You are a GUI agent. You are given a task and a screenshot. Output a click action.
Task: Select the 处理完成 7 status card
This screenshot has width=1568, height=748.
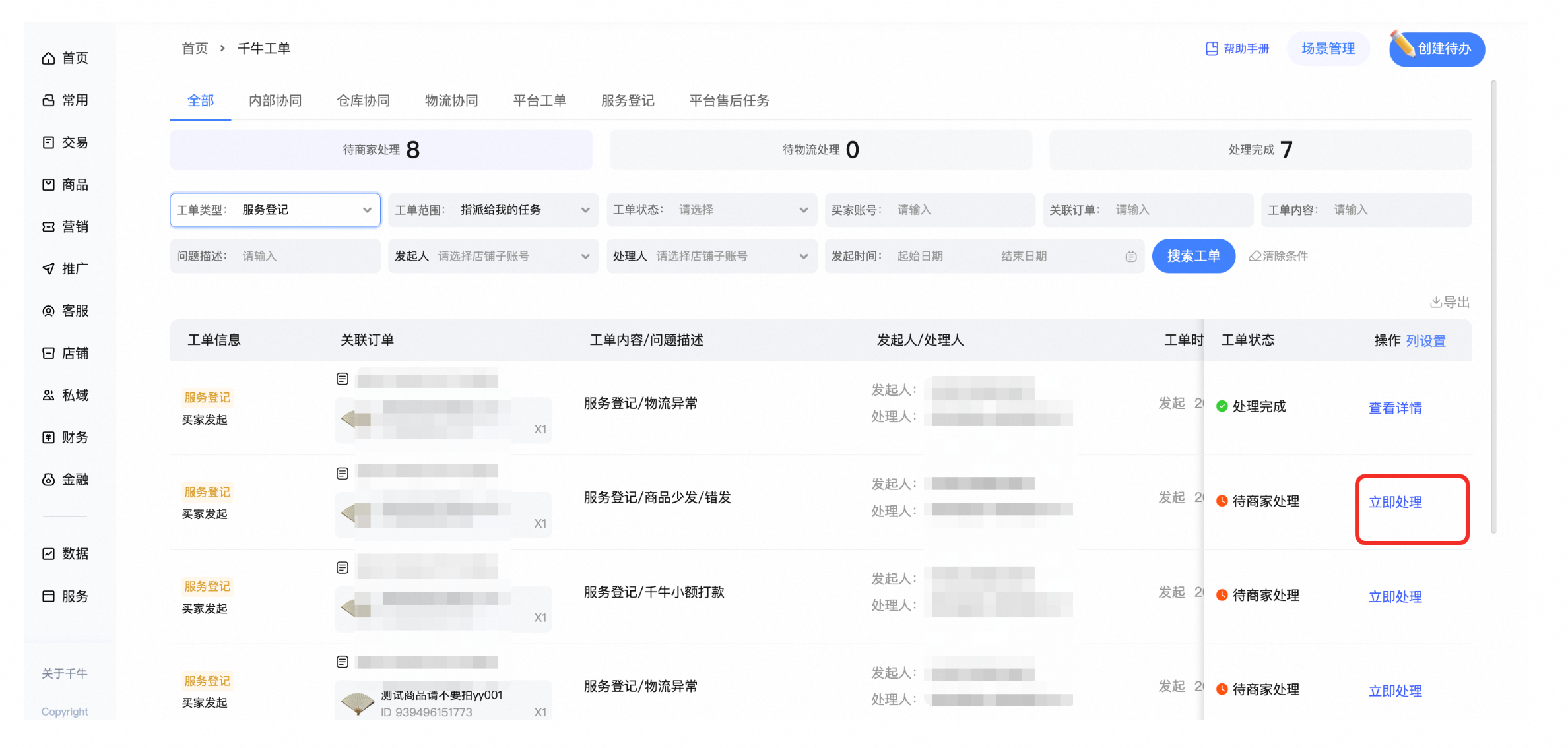[1260, 150]
